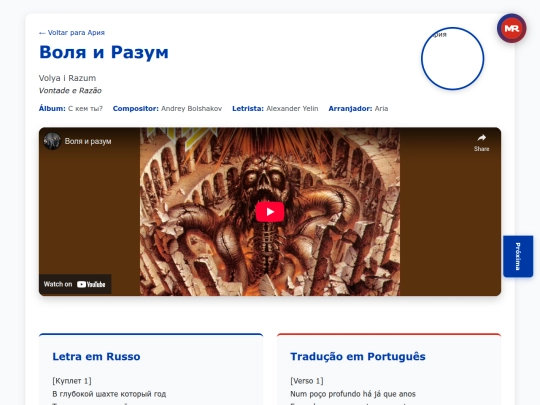Click the Compositor: label

point(136,108)
